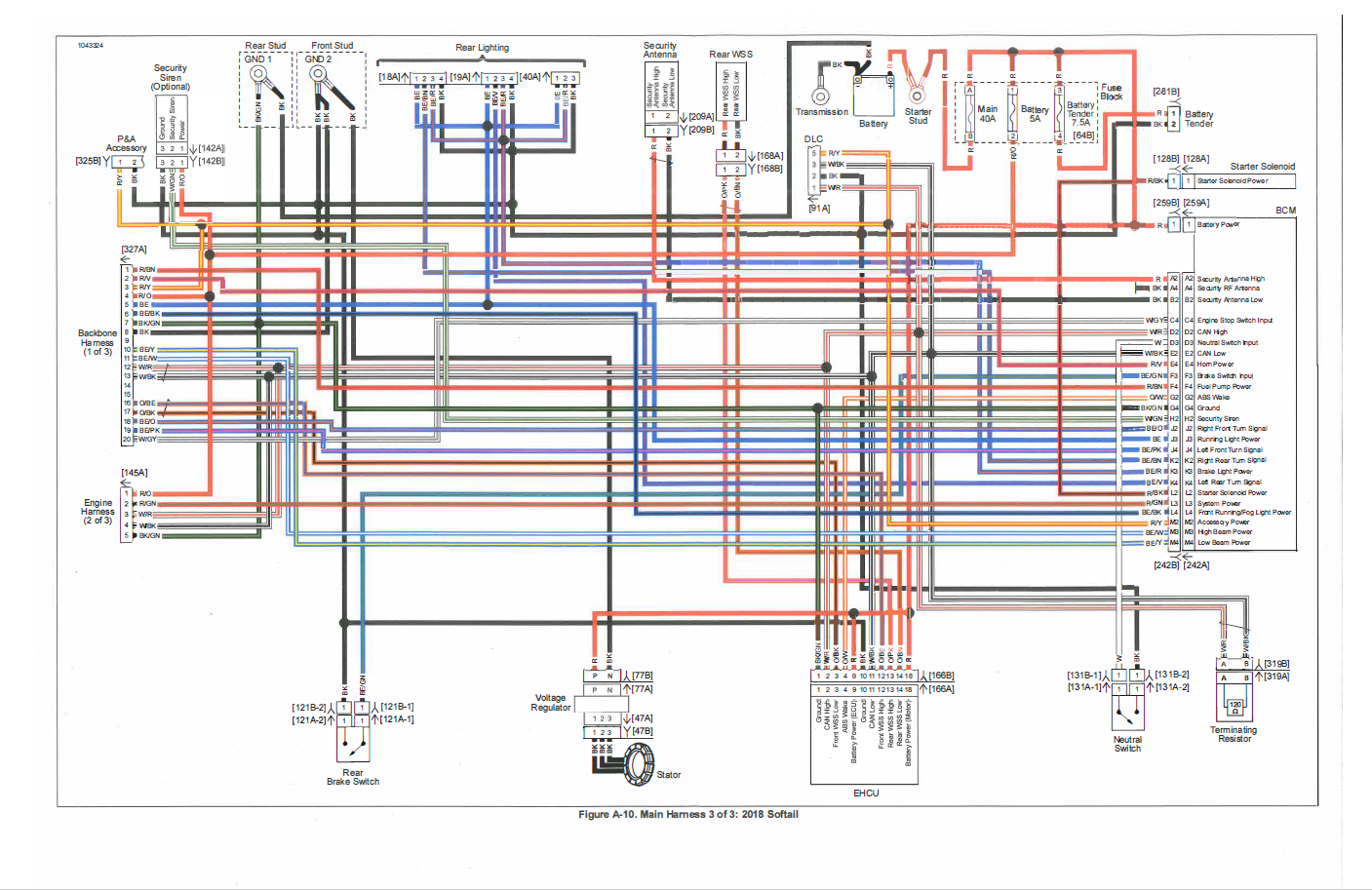The height and width of the screenshot is (890, 1372).
Task: Click the Rear Lighting heading text
Action: 482,48
